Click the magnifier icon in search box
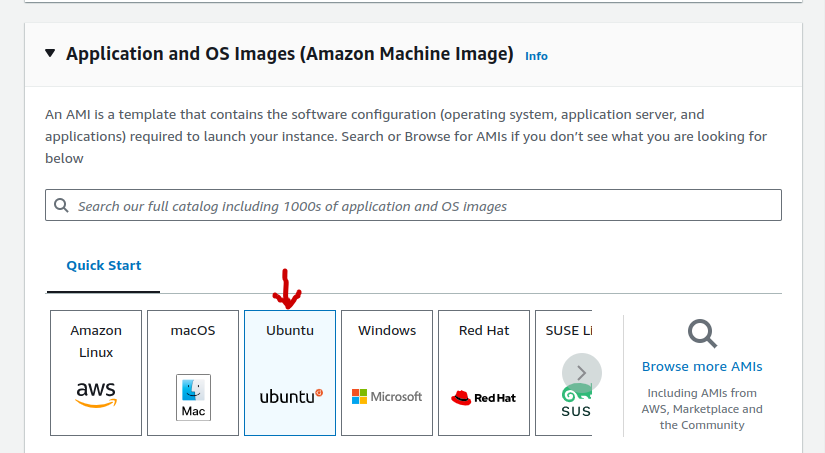This screenshot has width=825, height=453. point(61,205)
